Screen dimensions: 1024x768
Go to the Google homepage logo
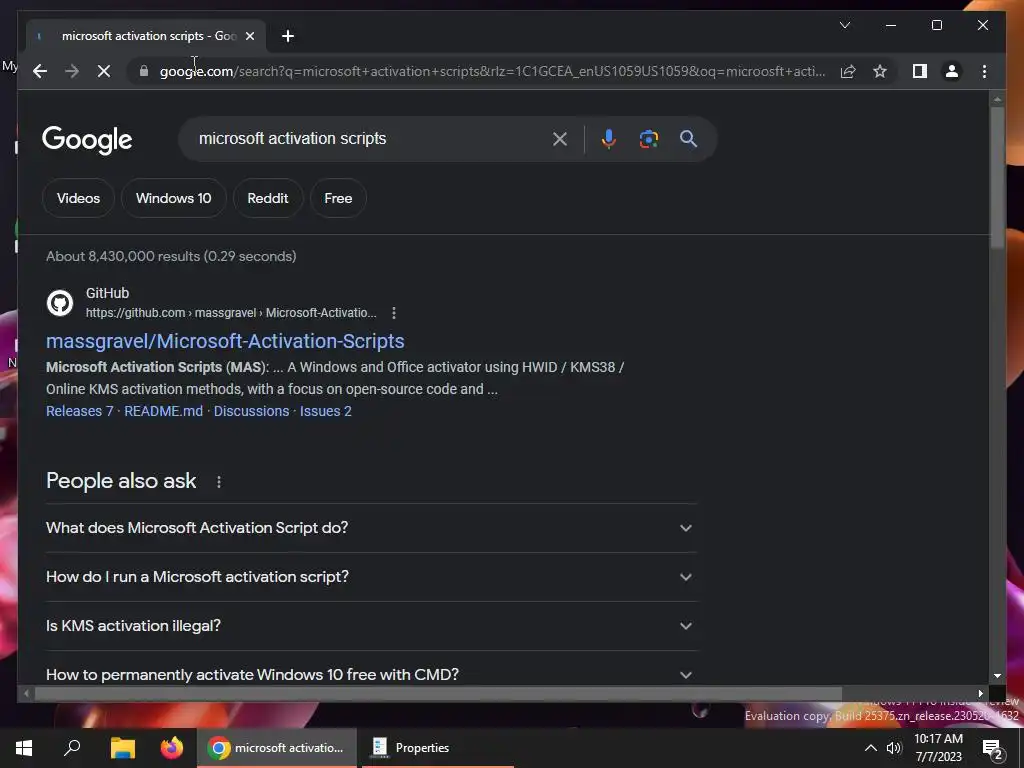[87, 140]
